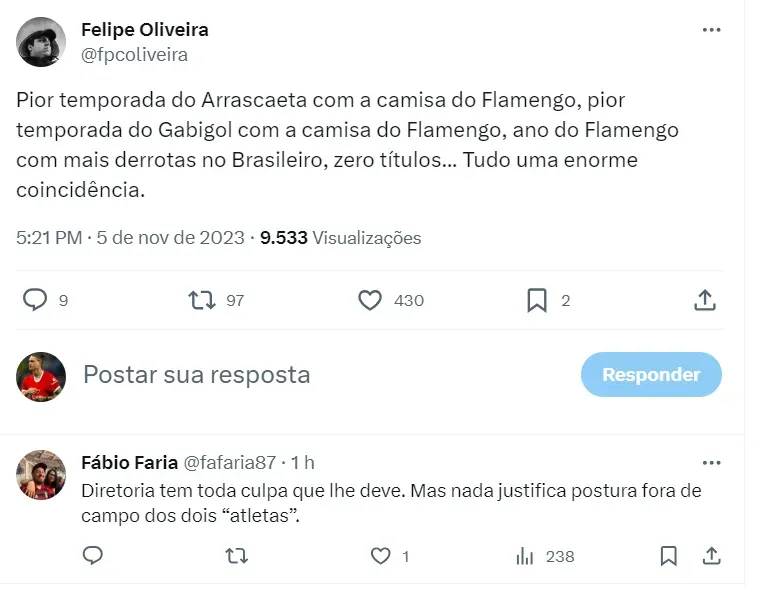Open the 9.533 Visualizações view count
The image size is (777, 589).
click(340, 238)
